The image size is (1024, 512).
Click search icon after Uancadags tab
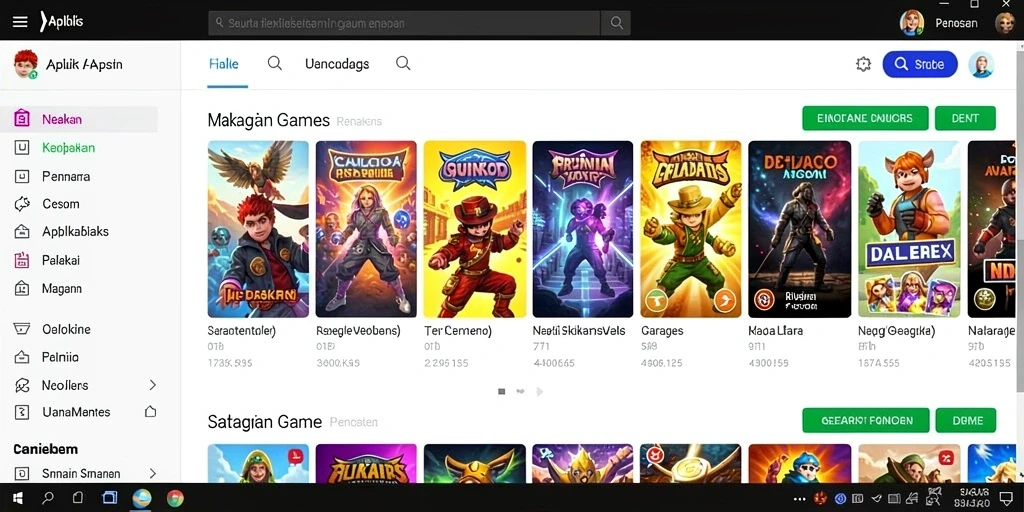click(404, 63)
